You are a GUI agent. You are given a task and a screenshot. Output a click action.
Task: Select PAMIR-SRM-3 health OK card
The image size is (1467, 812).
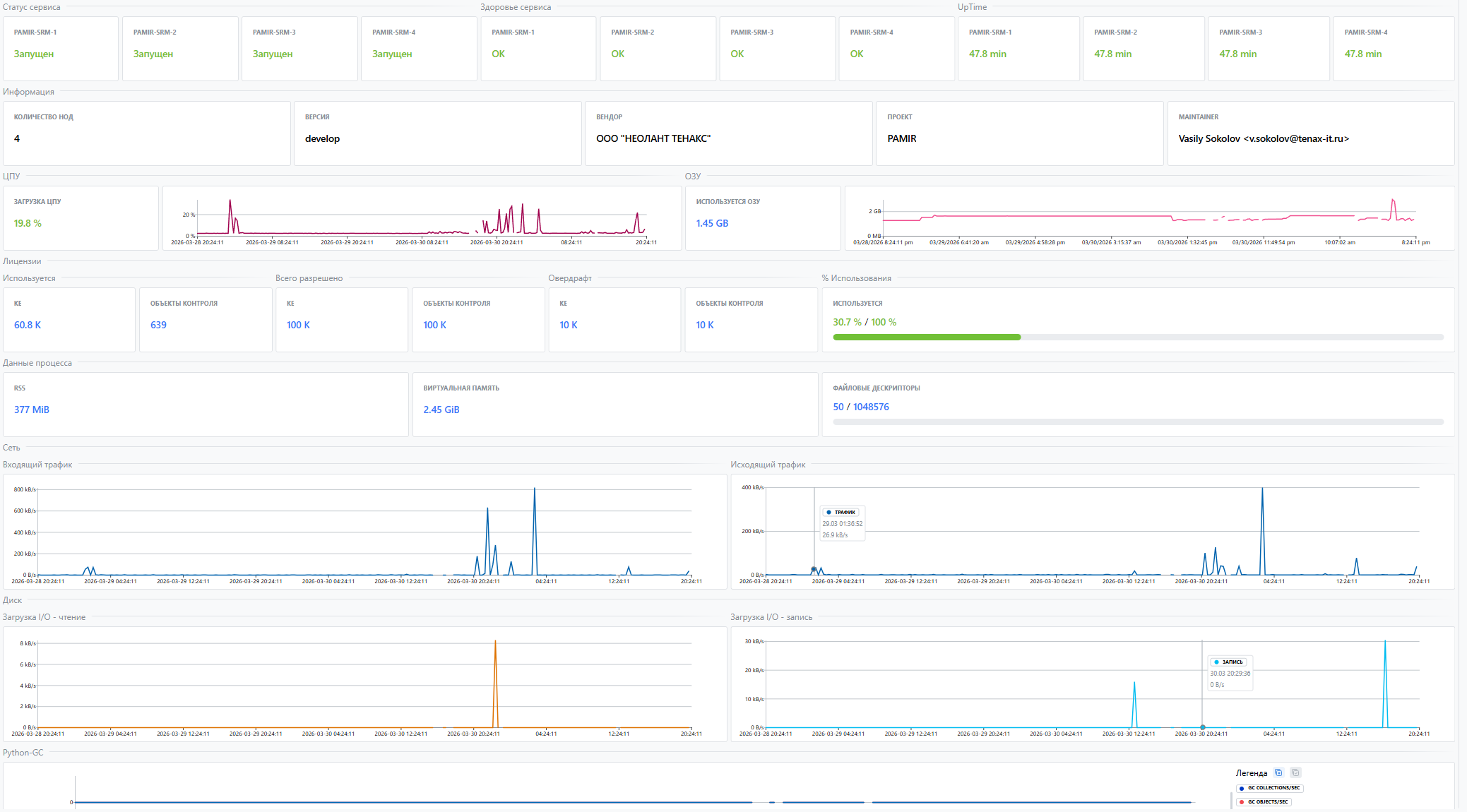(x=777, y=48)
